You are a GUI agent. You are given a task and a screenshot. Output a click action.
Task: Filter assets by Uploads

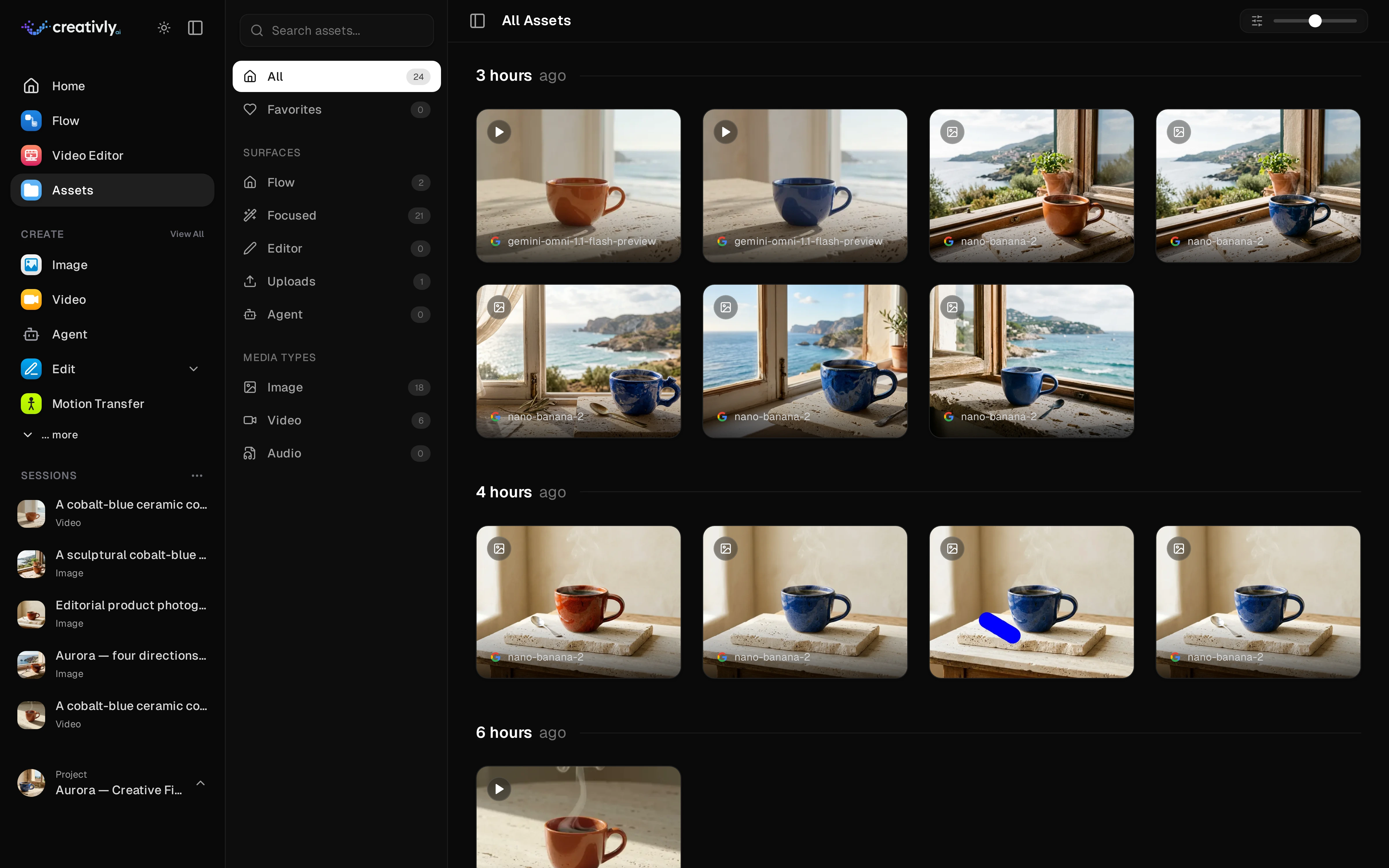click(x=337, y=281)
